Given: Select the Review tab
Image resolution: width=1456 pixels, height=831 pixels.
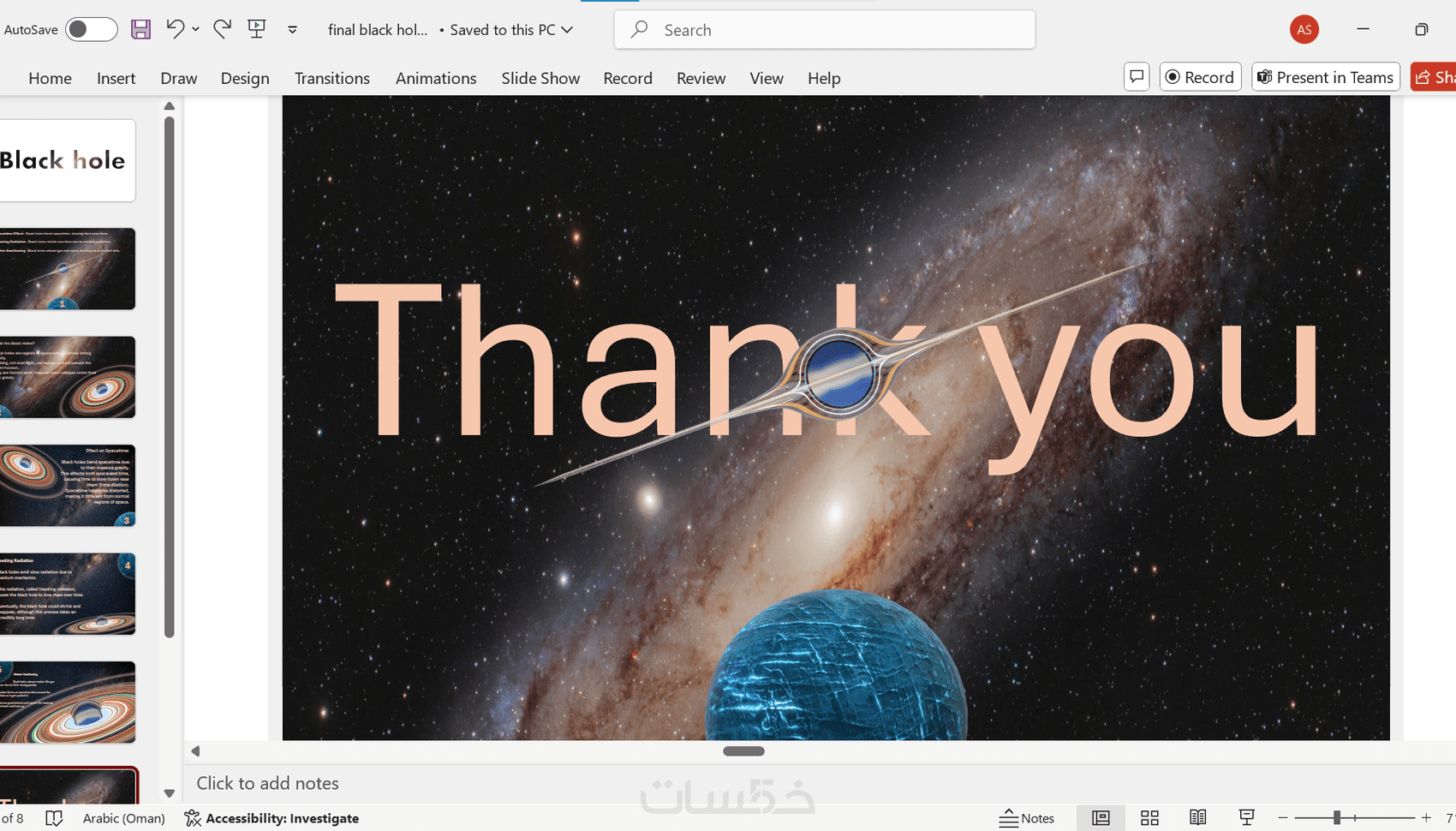Looking at the screenshot, I should pyautogui.click(x=701, y=78).
